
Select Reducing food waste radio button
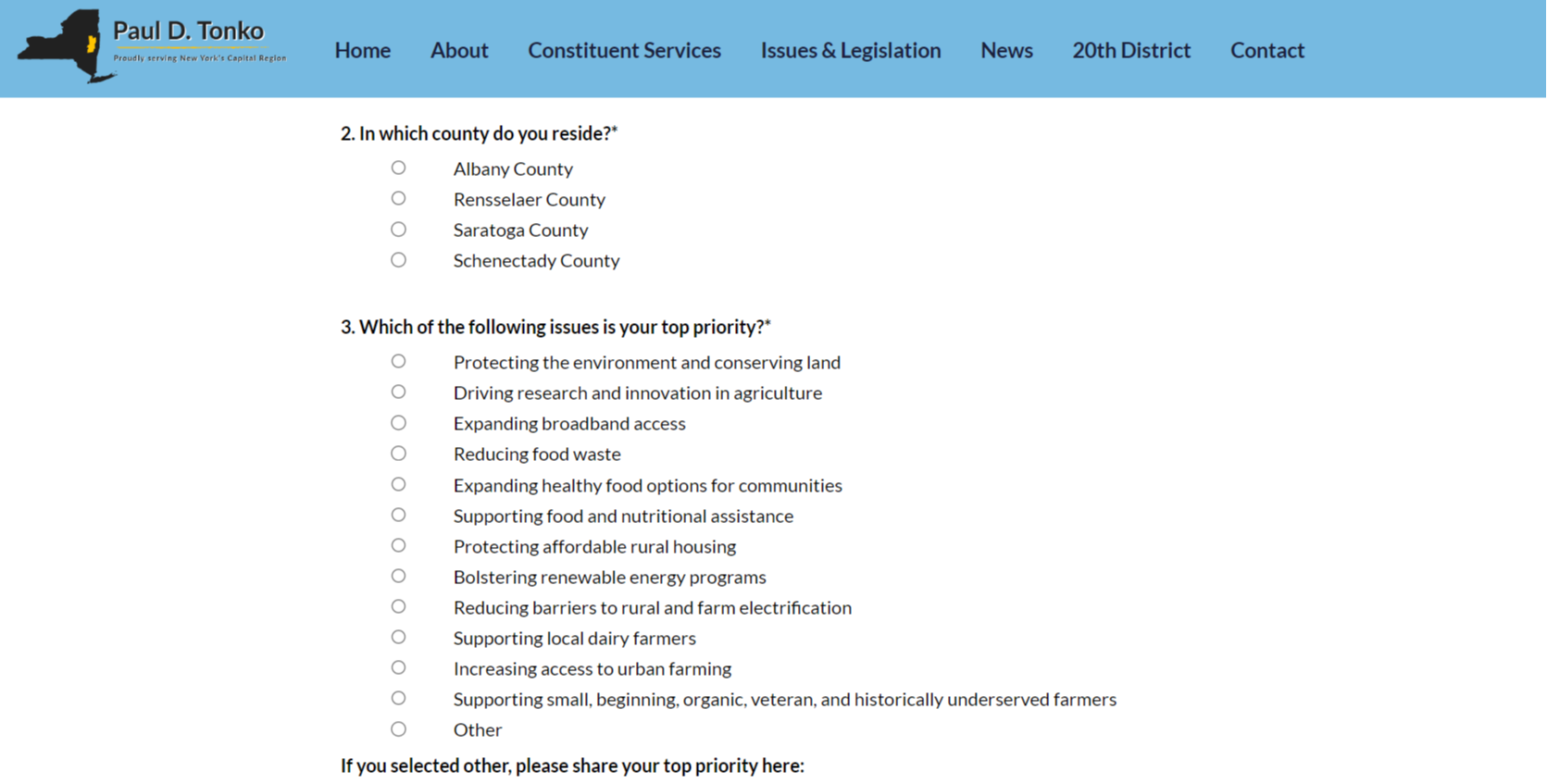pyautogui.click(x=398, y=454)
